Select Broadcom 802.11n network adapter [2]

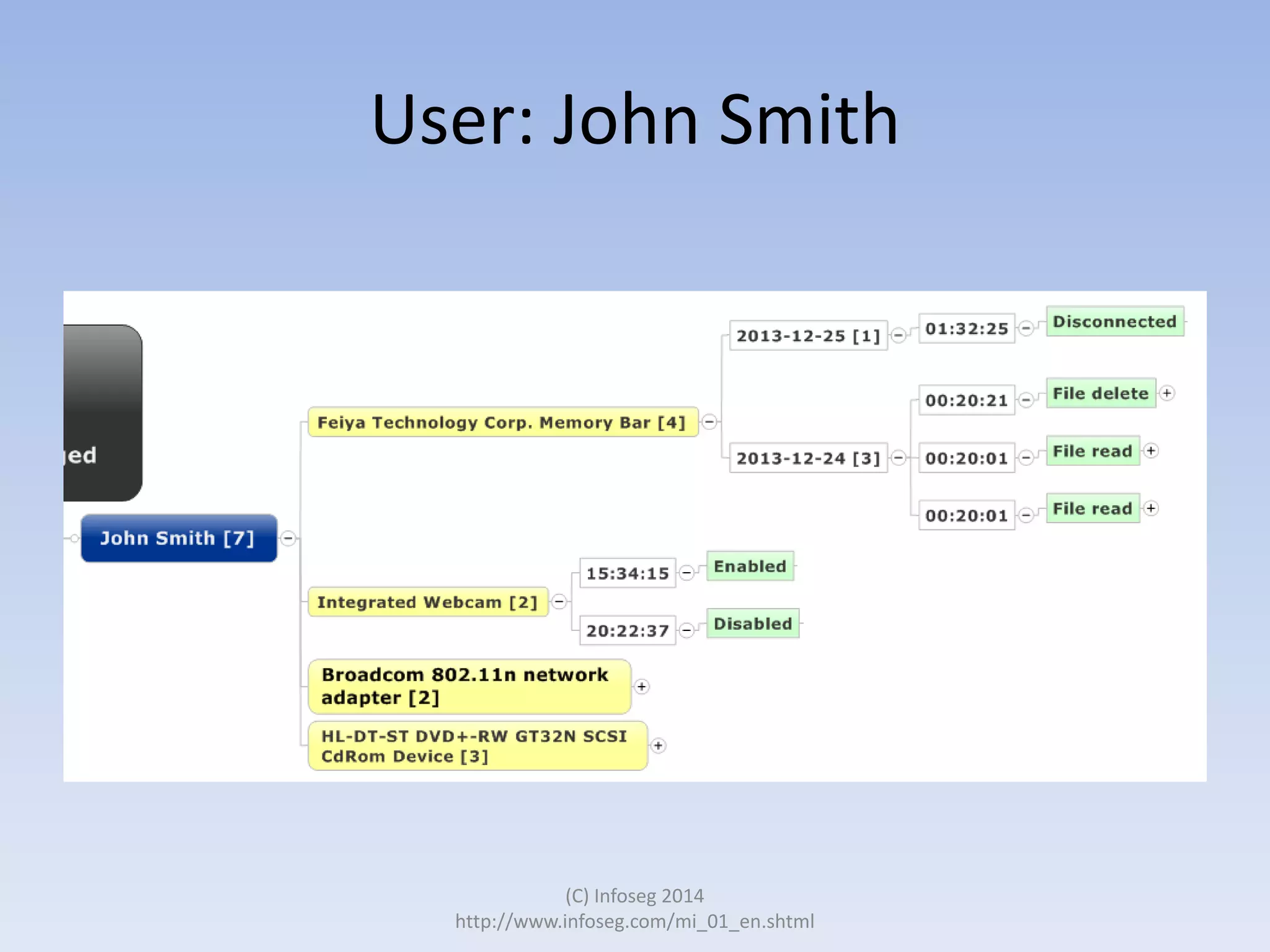pos(469,687)
